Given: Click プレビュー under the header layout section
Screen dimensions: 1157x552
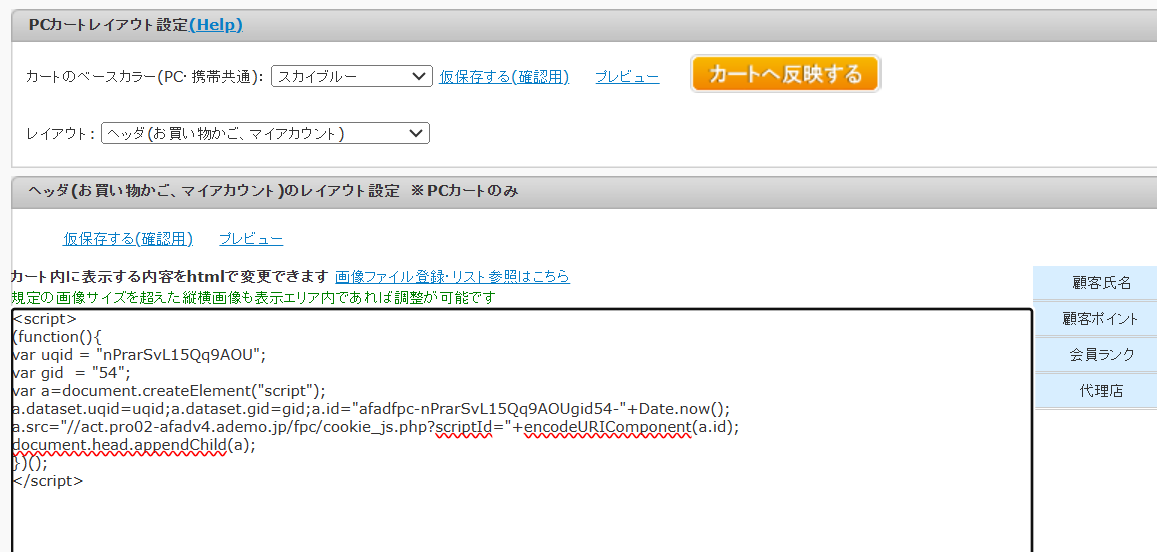Looking at the screenshot, I should pyautogui.click(x=251, y=239).
